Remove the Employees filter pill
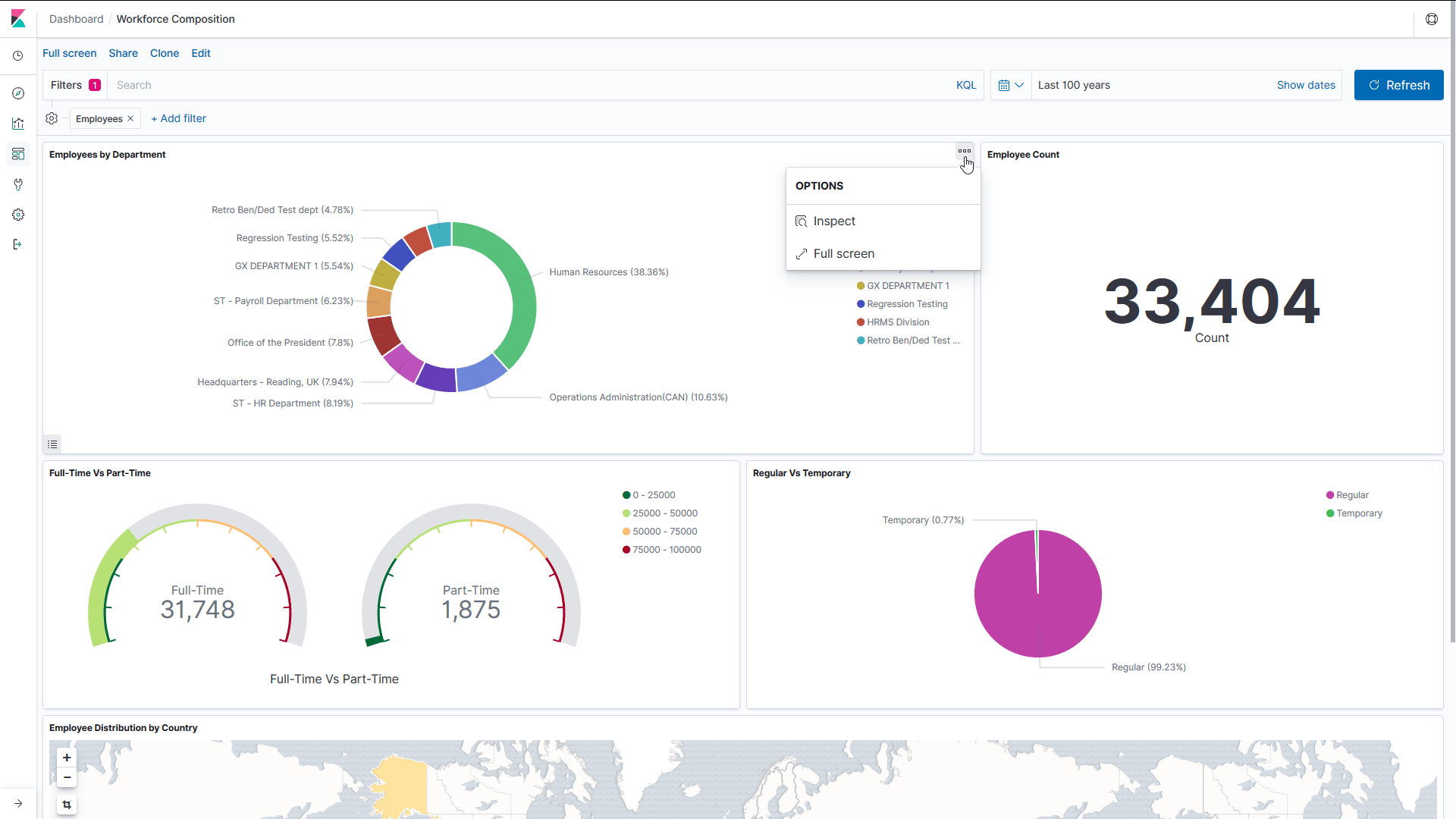 pos(130,118)
